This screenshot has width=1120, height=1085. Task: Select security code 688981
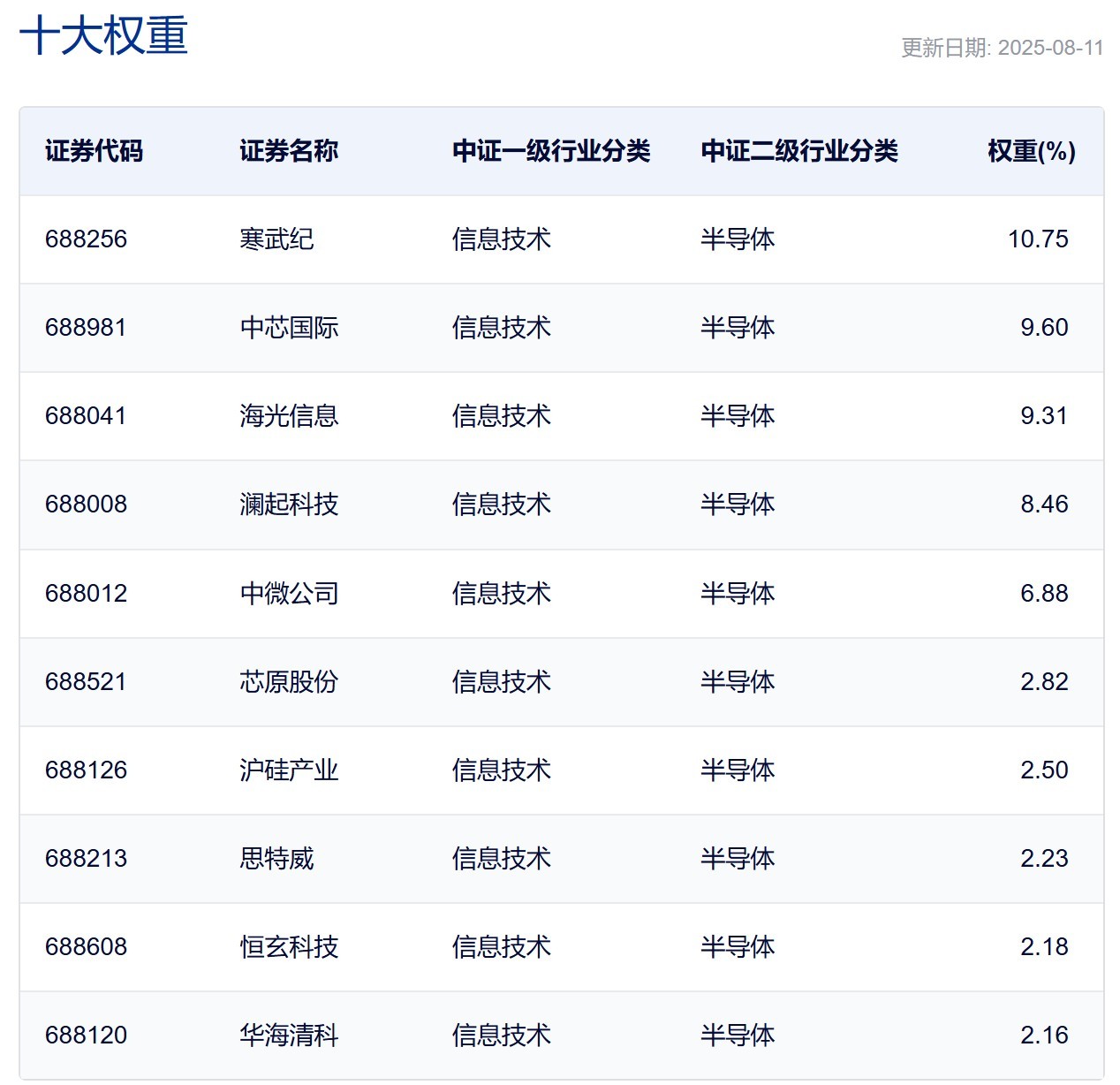tap(86, 328)
